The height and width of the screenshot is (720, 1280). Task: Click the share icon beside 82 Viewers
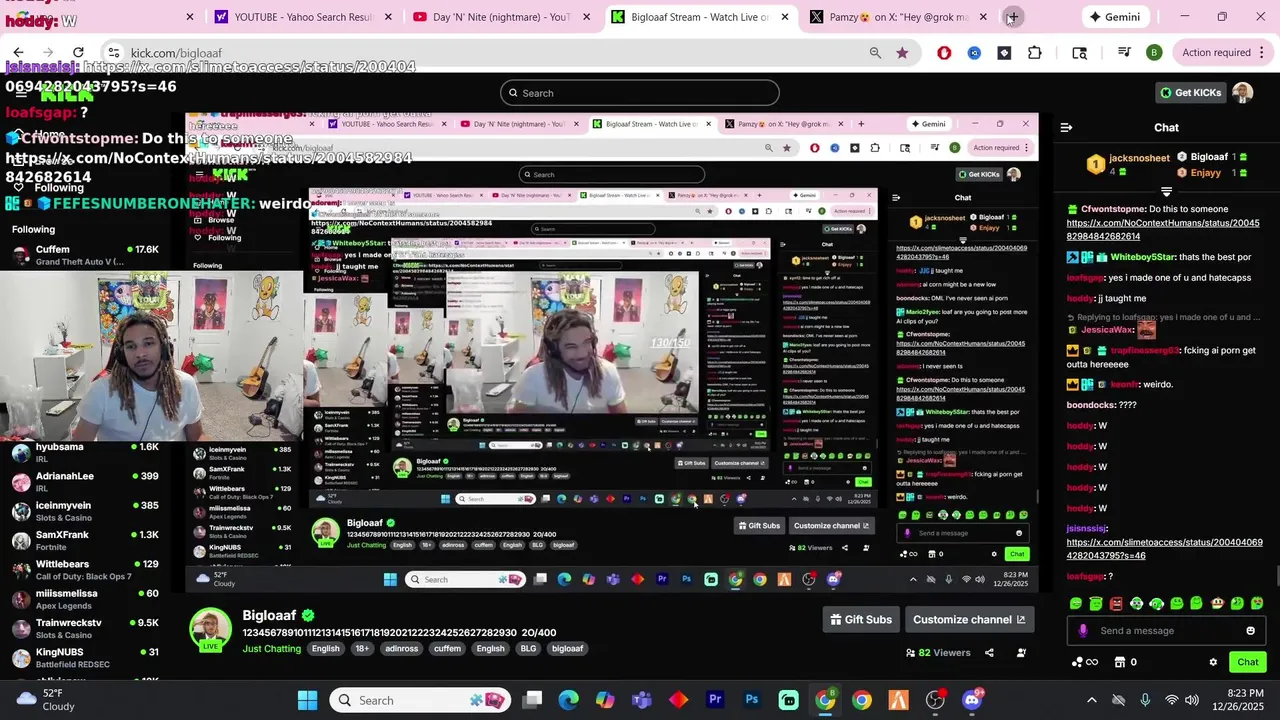click(x=989, y=653)
